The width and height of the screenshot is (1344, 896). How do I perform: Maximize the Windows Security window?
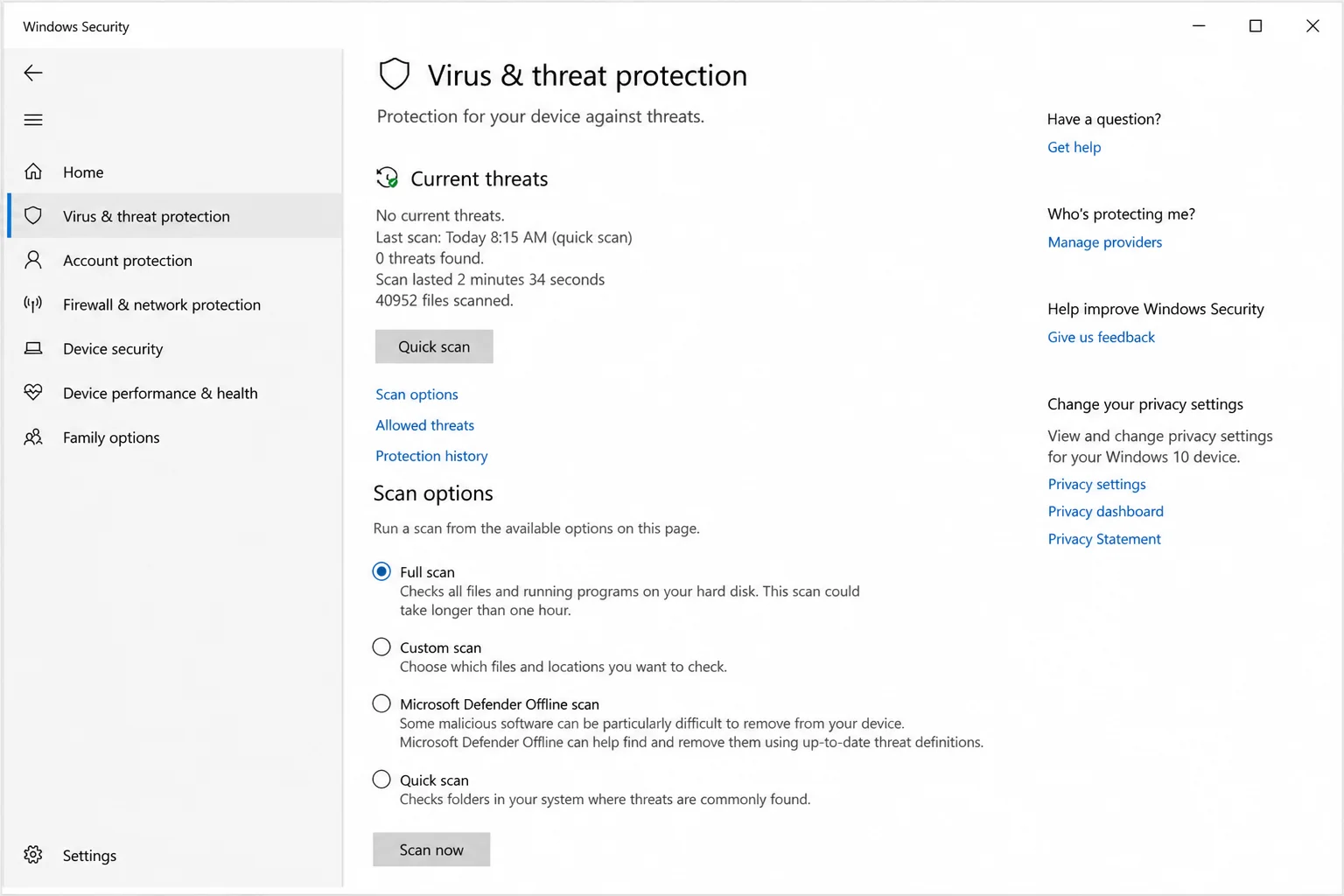click(1256, 26)
